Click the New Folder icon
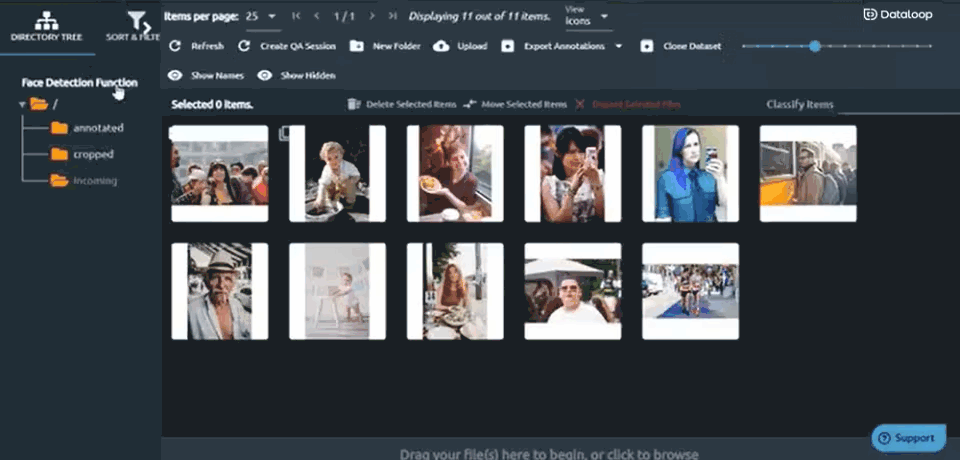960x460 pixels. pos(357,46)
